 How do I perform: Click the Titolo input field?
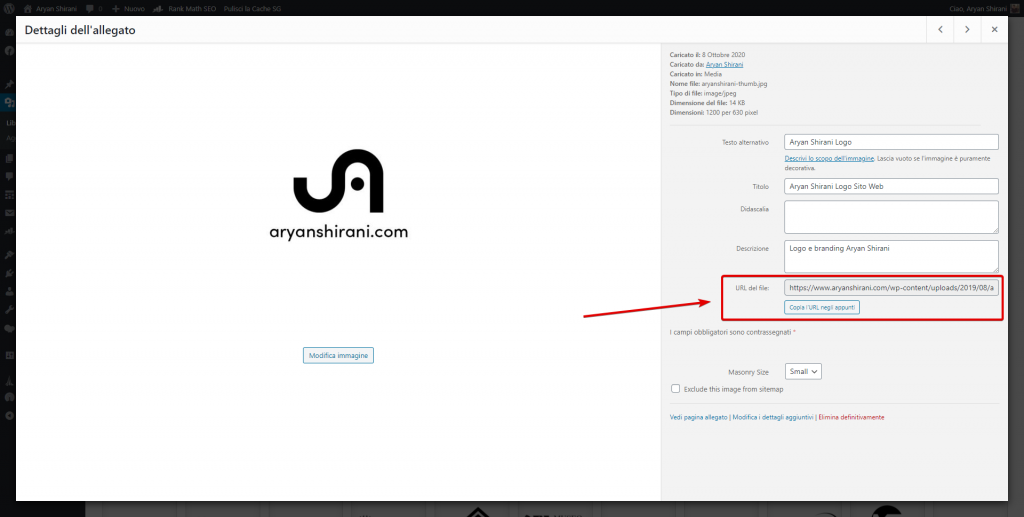coord(891,186)
